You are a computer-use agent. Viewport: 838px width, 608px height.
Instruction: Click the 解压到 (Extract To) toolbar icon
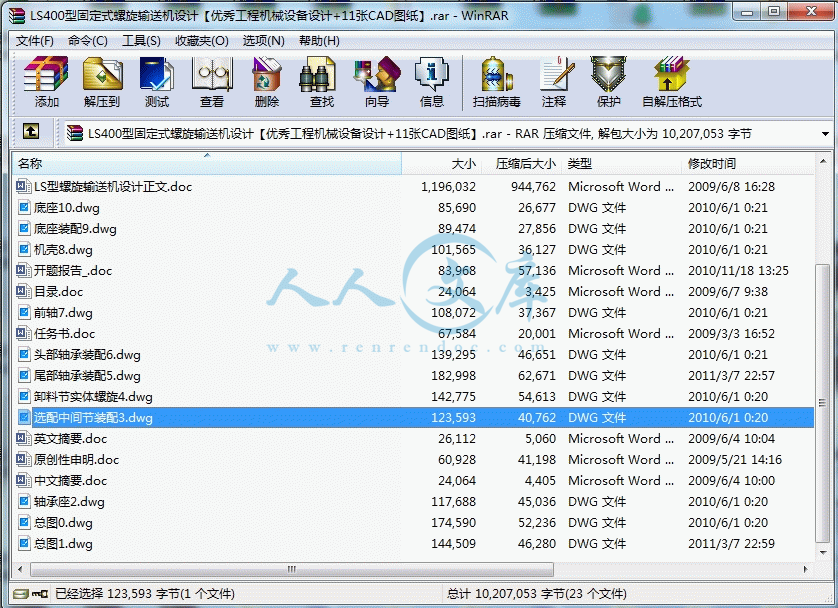[x=102, y=82]
